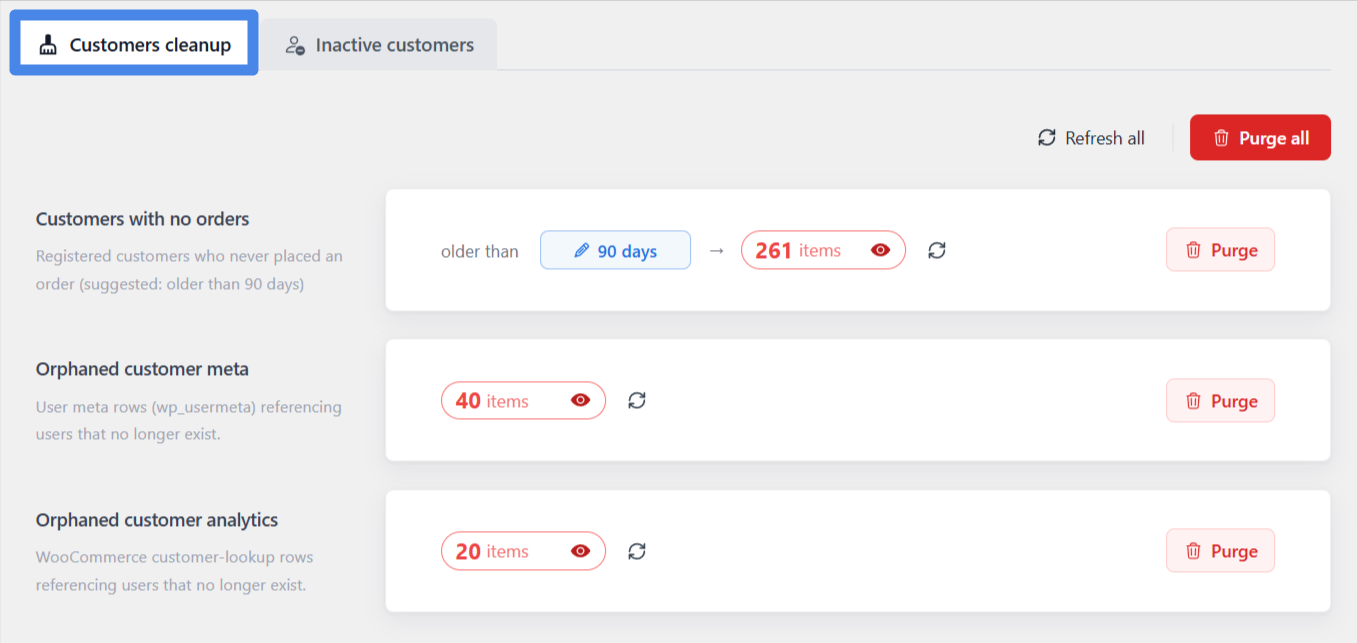
Task: Select the Customers cleanup tab
Action: 134,45
